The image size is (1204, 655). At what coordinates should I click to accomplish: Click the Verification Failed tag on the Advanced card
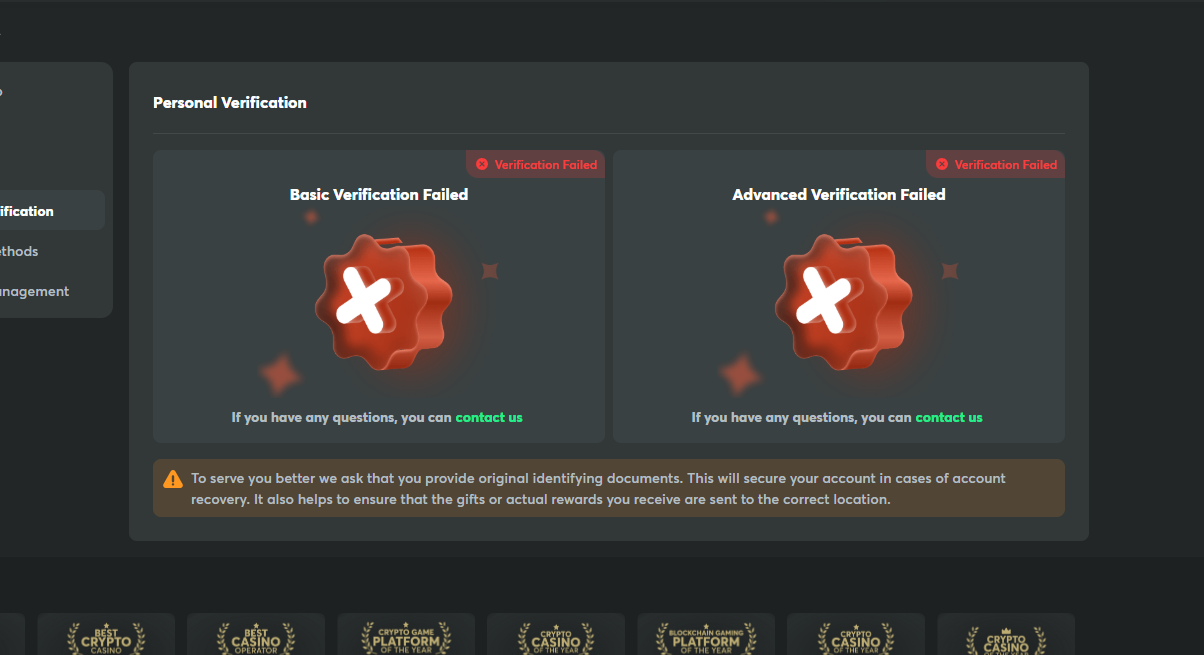[x=996, y=164]
